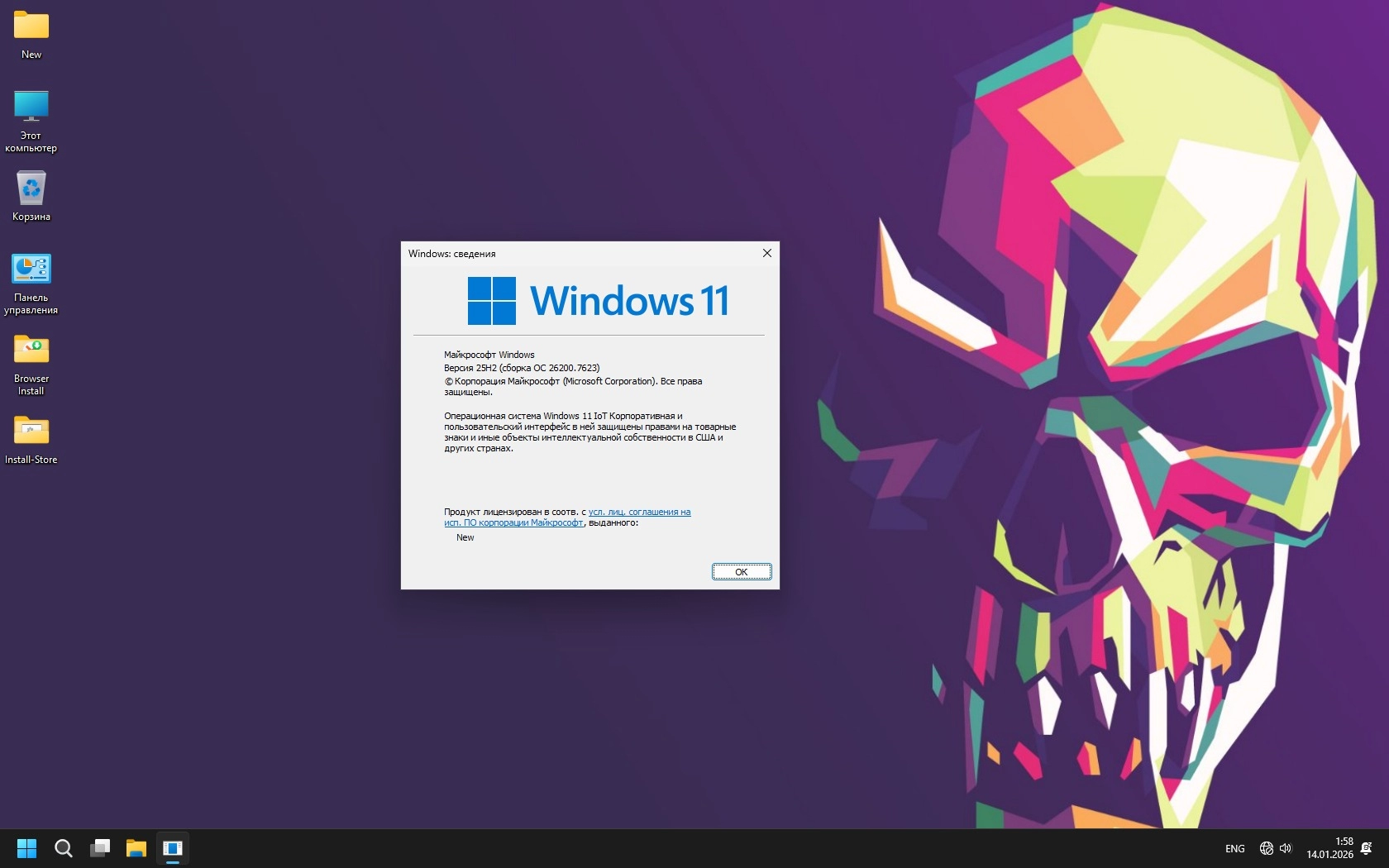Open the notification center
The image size is (1389, 868).
1366,848
